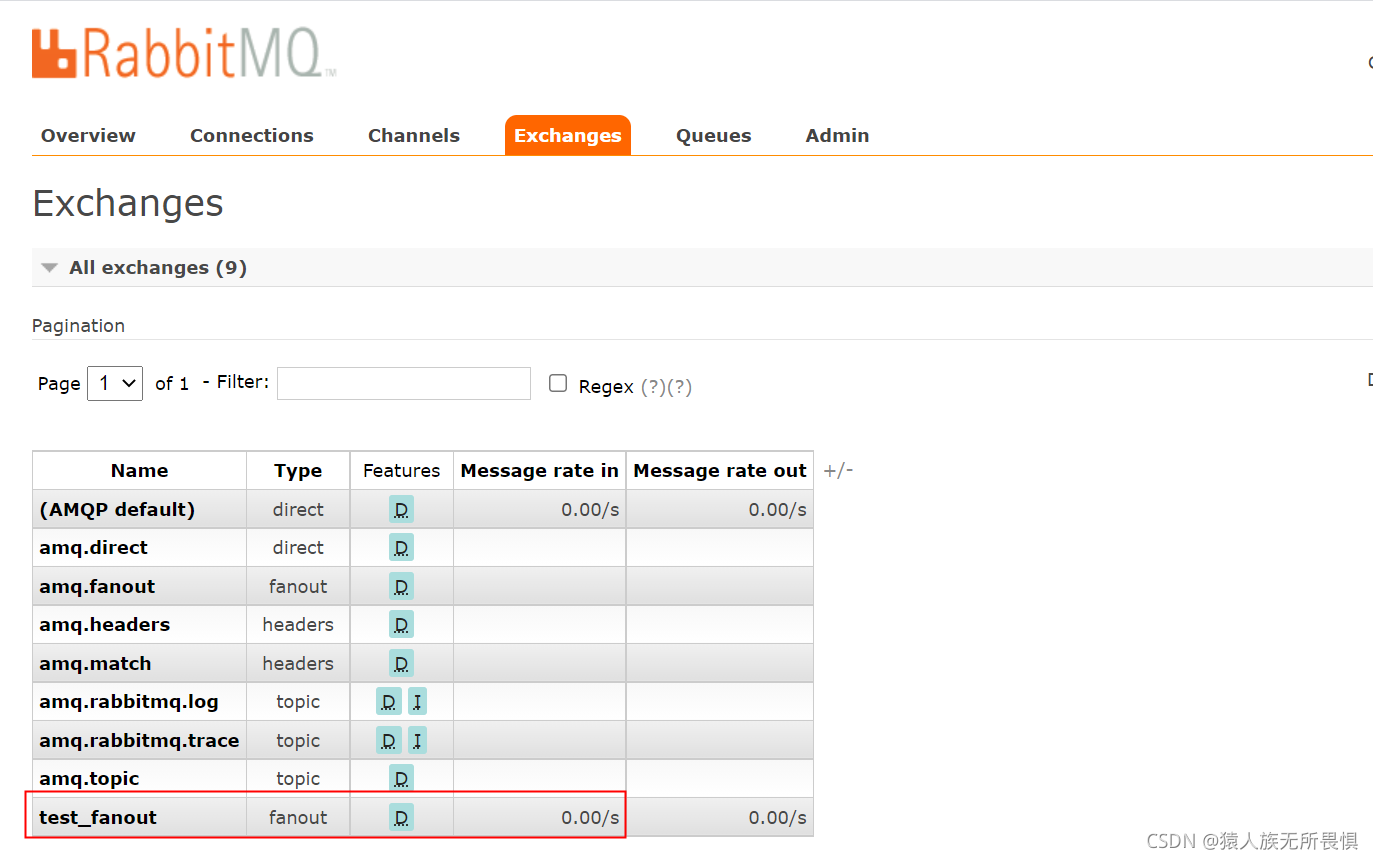Viewport: 1373px width, 859px height.
Task: Click the second Regex help (?) link
Action: tap(679, 387)
